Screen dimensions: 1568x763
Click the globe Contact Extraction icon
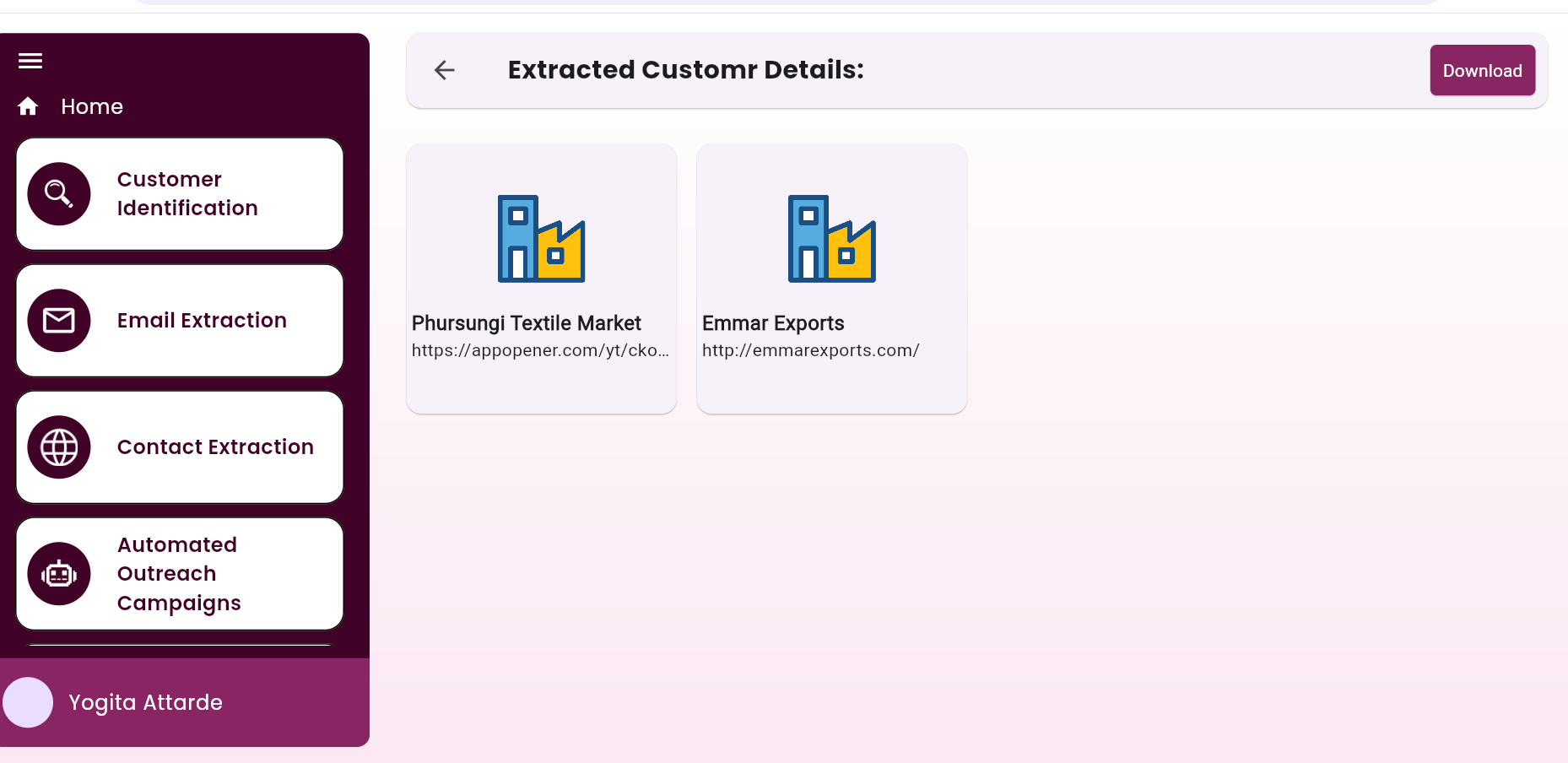point(59,447)
